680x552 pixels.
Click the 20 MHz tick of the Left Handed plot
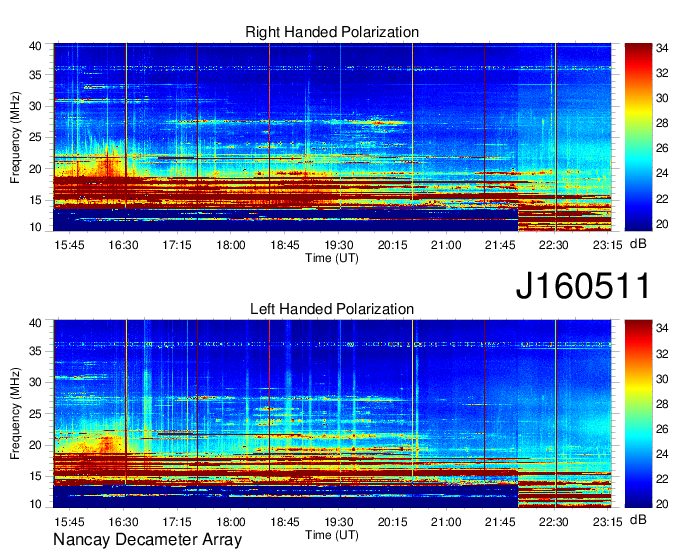tap(35, 445)
